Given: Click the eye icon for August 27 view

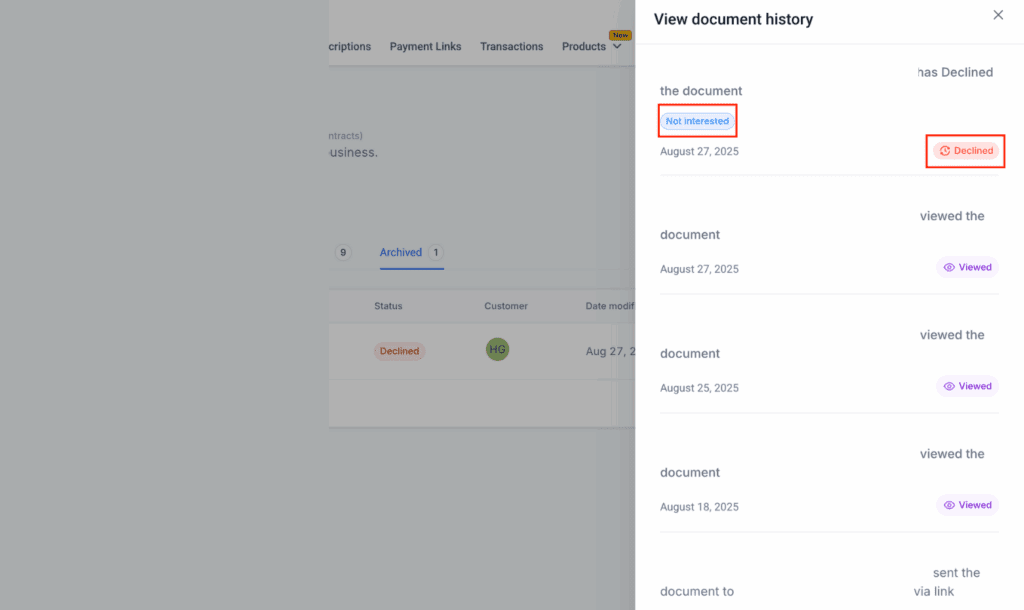Looking at the screenshot, I should pos(949,267).
